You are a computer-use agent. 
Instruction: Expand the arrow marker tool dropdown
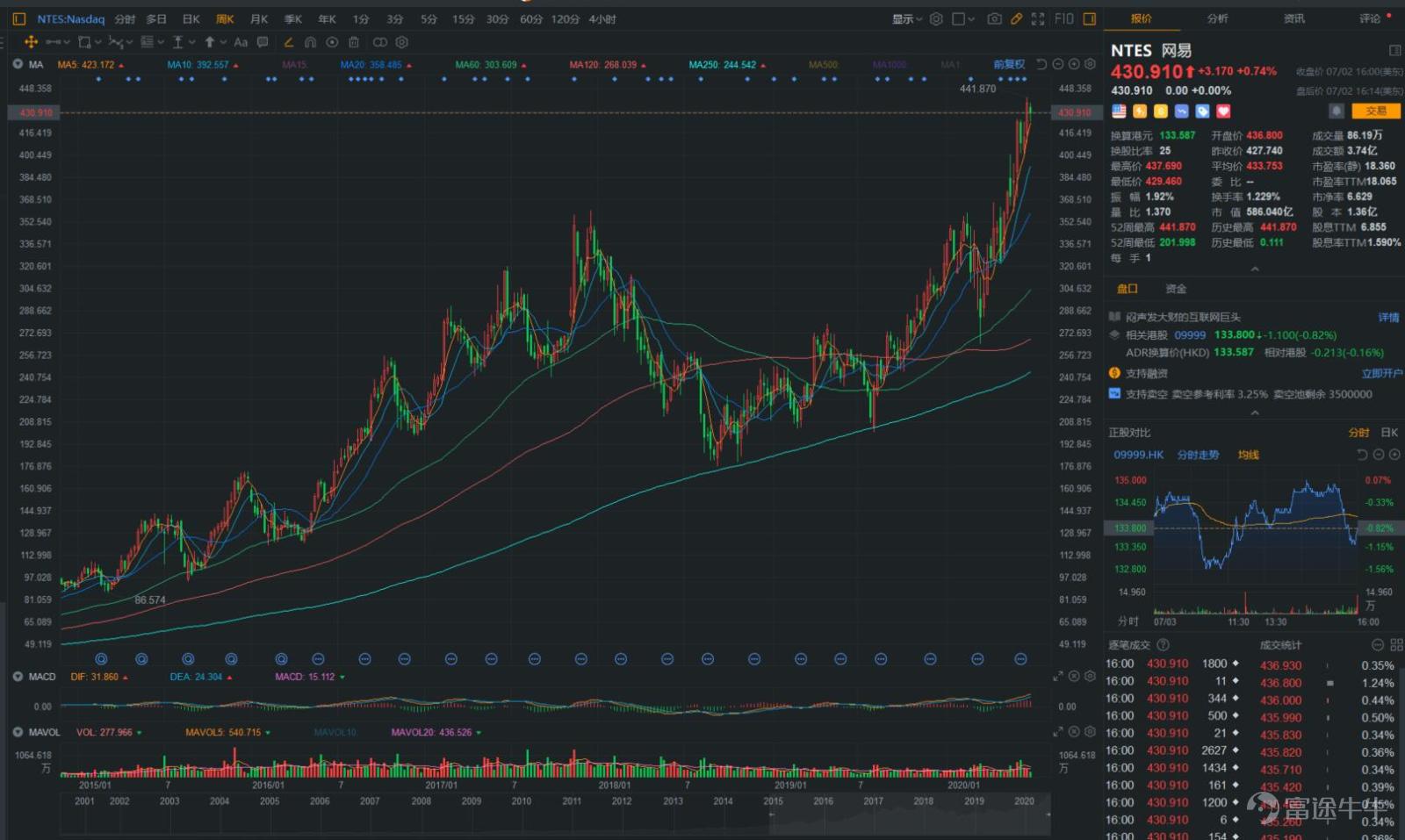tap(224, 42)
